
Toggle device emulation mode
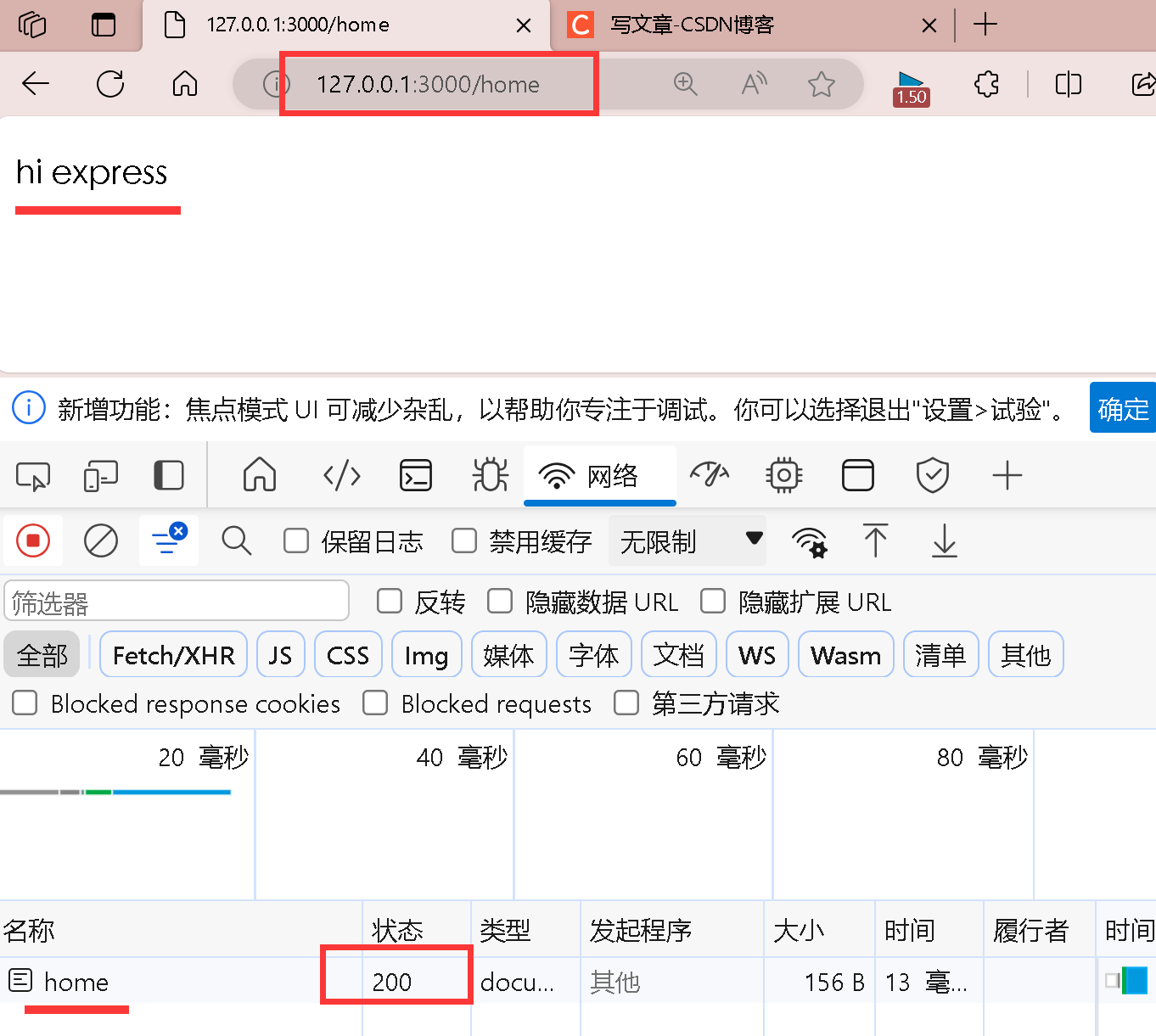101,475
